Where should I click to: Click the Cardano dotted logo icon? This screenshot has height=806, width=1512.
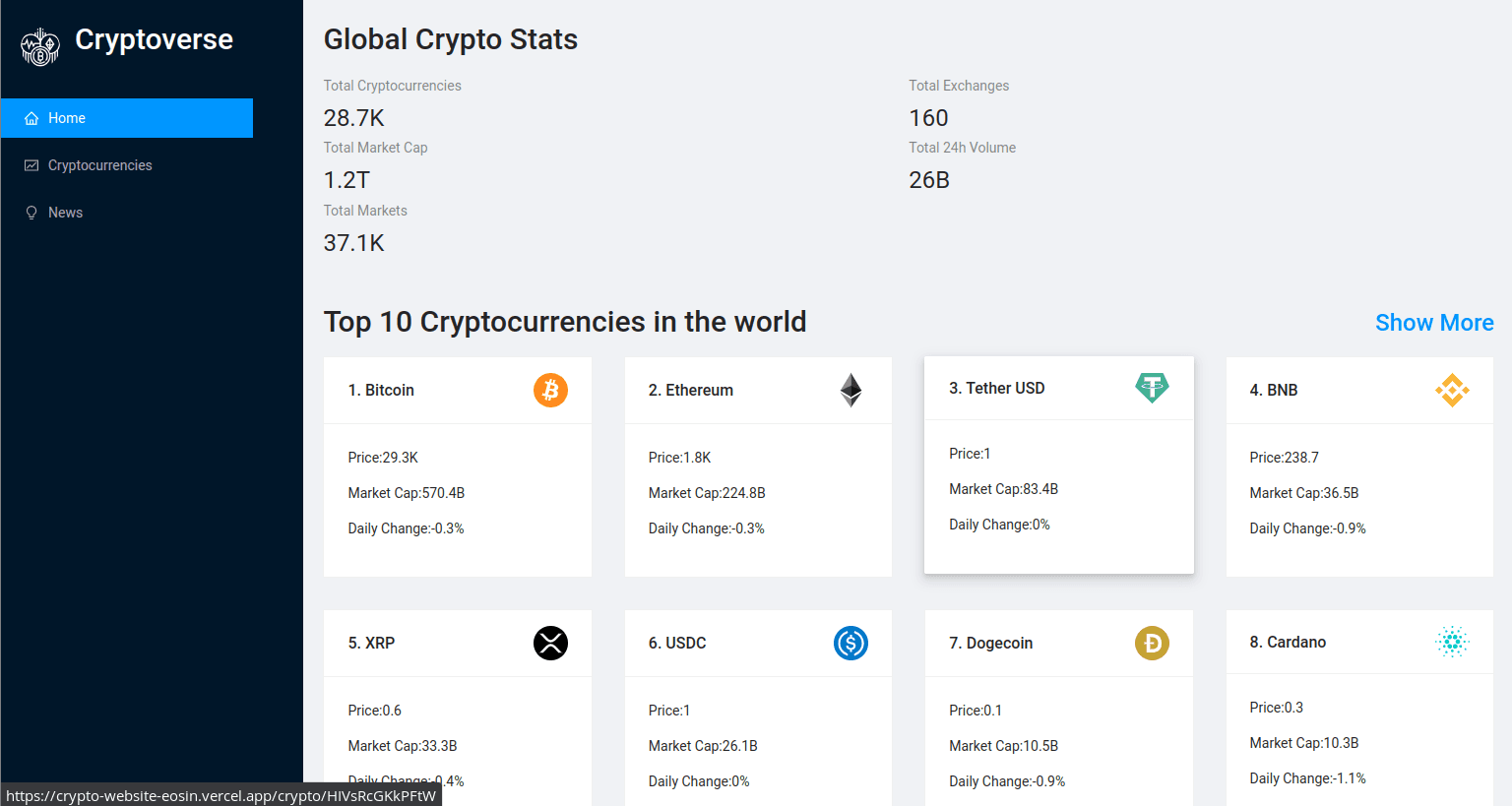coord(1452,642)
